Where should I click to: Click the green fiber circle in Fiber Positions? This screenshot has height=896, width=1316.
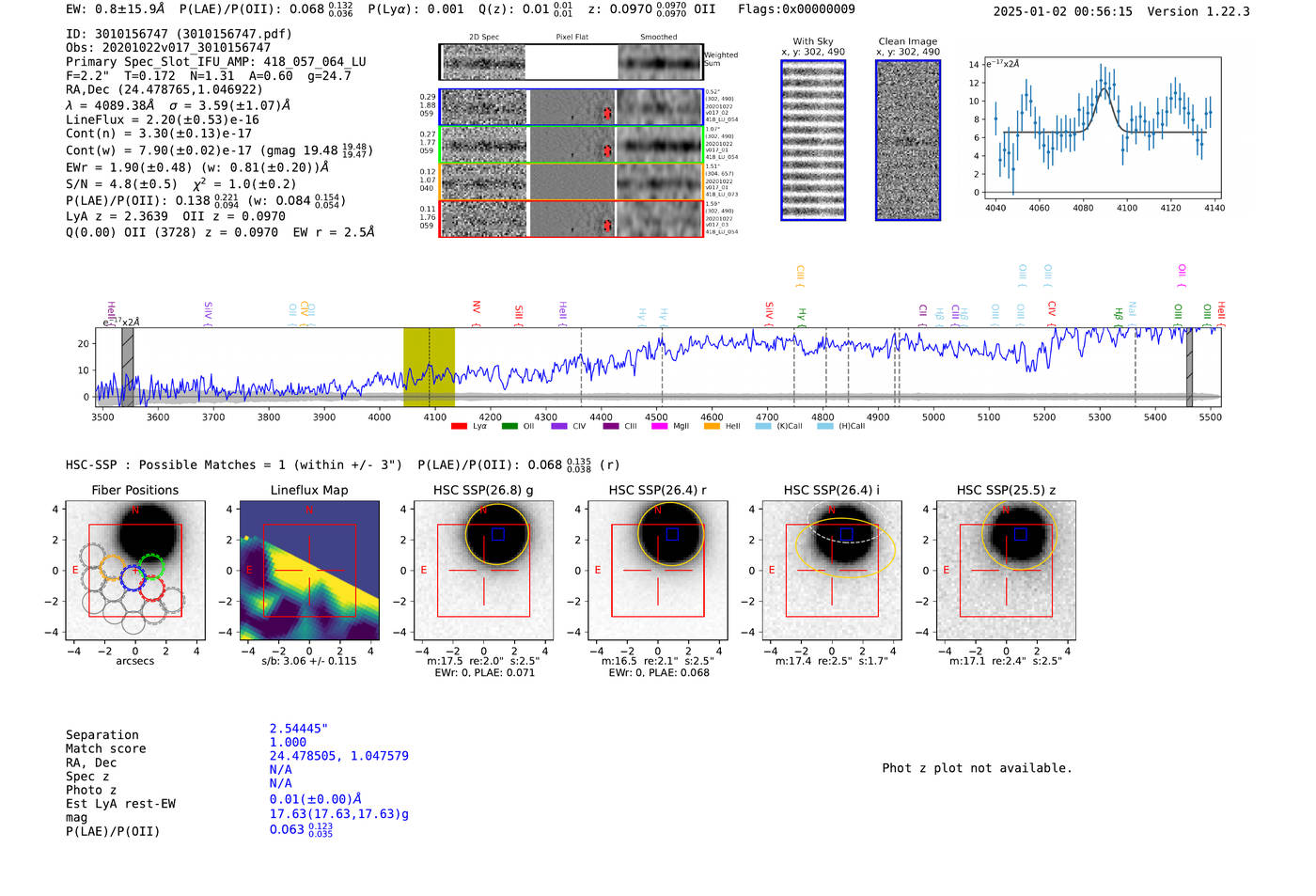[151, 566]
